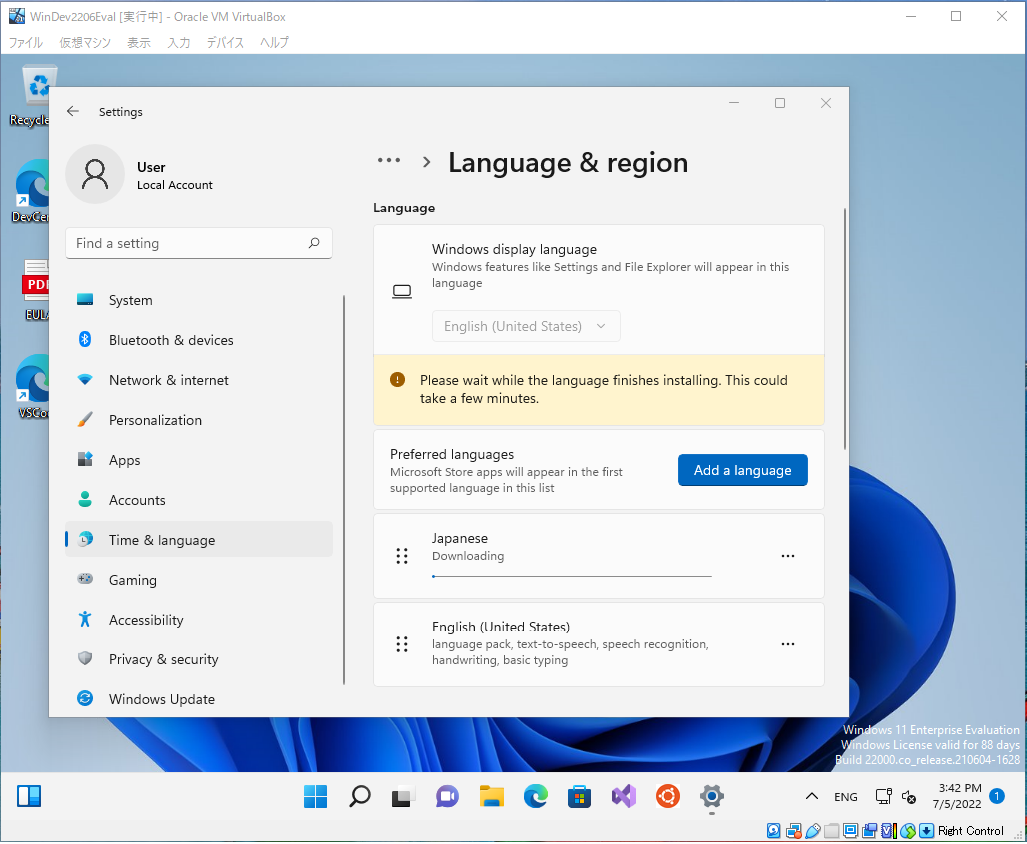
Task: Click the Windows display language heading
Action: point(514,249)
